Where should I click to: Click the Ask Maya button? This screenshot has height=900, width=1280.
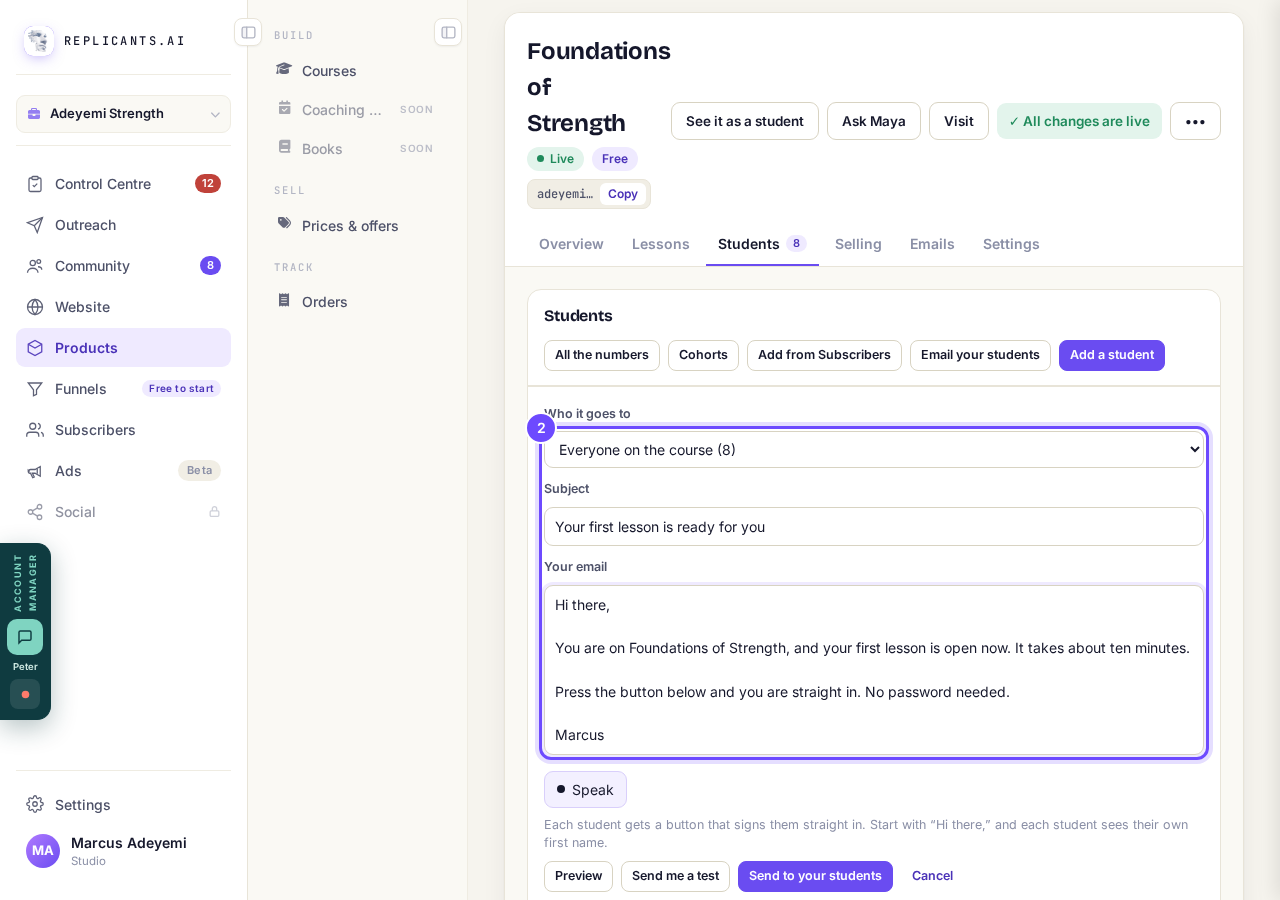(x=874, y=121)
